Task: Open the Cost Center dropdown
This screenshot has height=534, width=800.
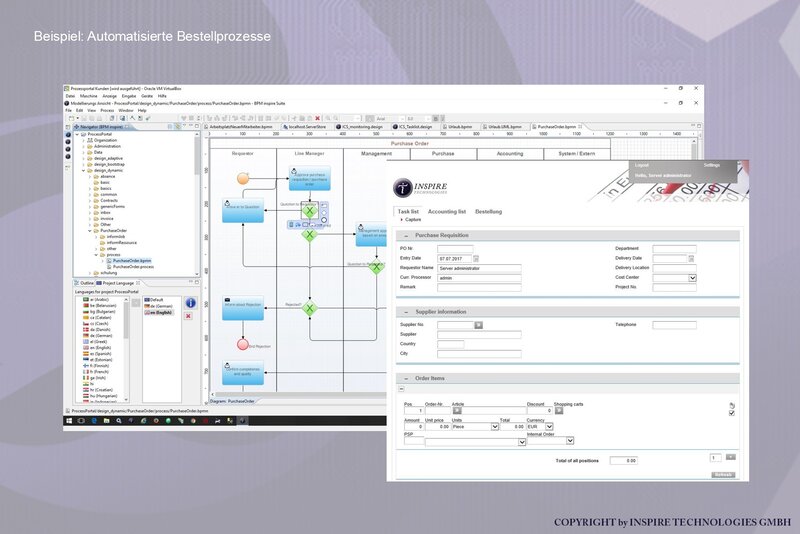Action: point(692,278)
